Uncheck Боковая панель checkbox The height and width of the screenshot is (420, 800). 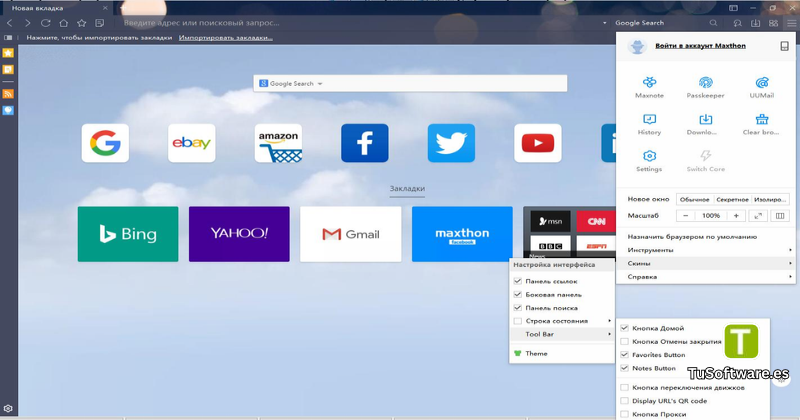(x=518, y=294)
